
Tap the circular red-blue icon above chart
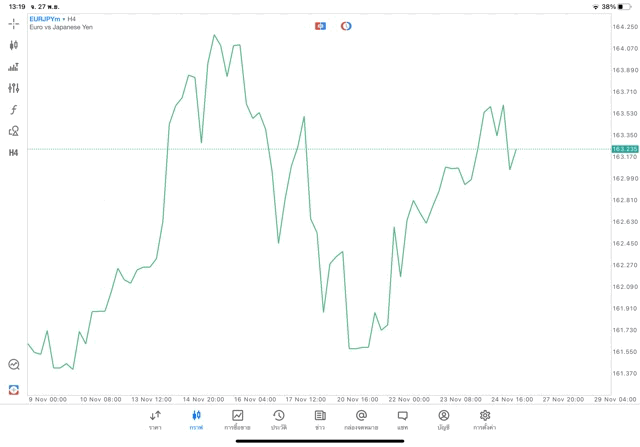(346, 26)
